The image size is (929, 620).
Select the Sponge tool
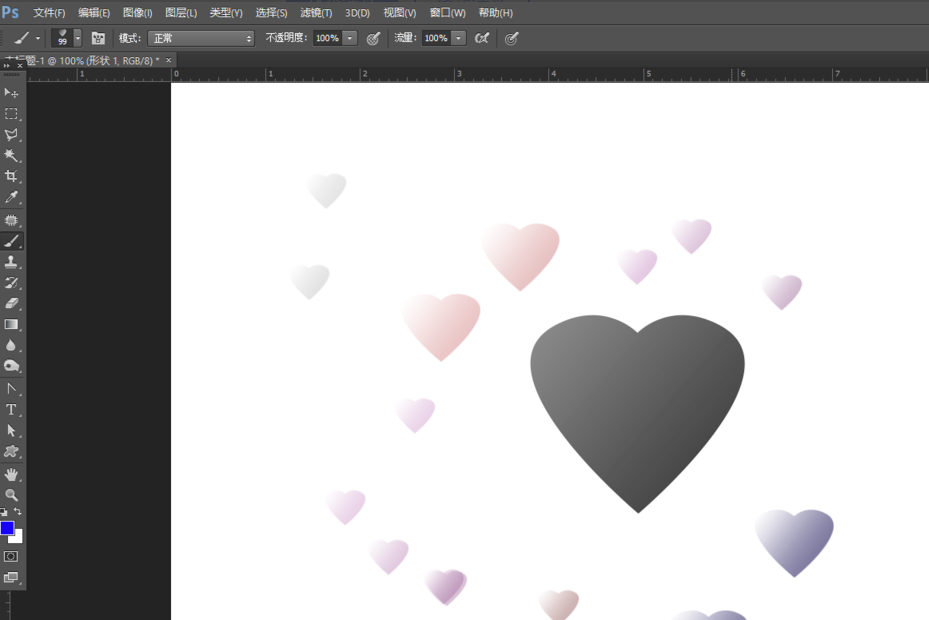pos(11,366)
